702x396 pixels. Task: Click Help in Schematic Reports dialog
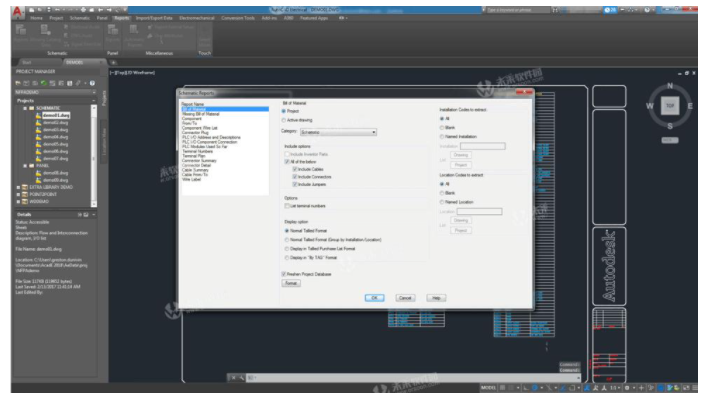coord(436,298)
